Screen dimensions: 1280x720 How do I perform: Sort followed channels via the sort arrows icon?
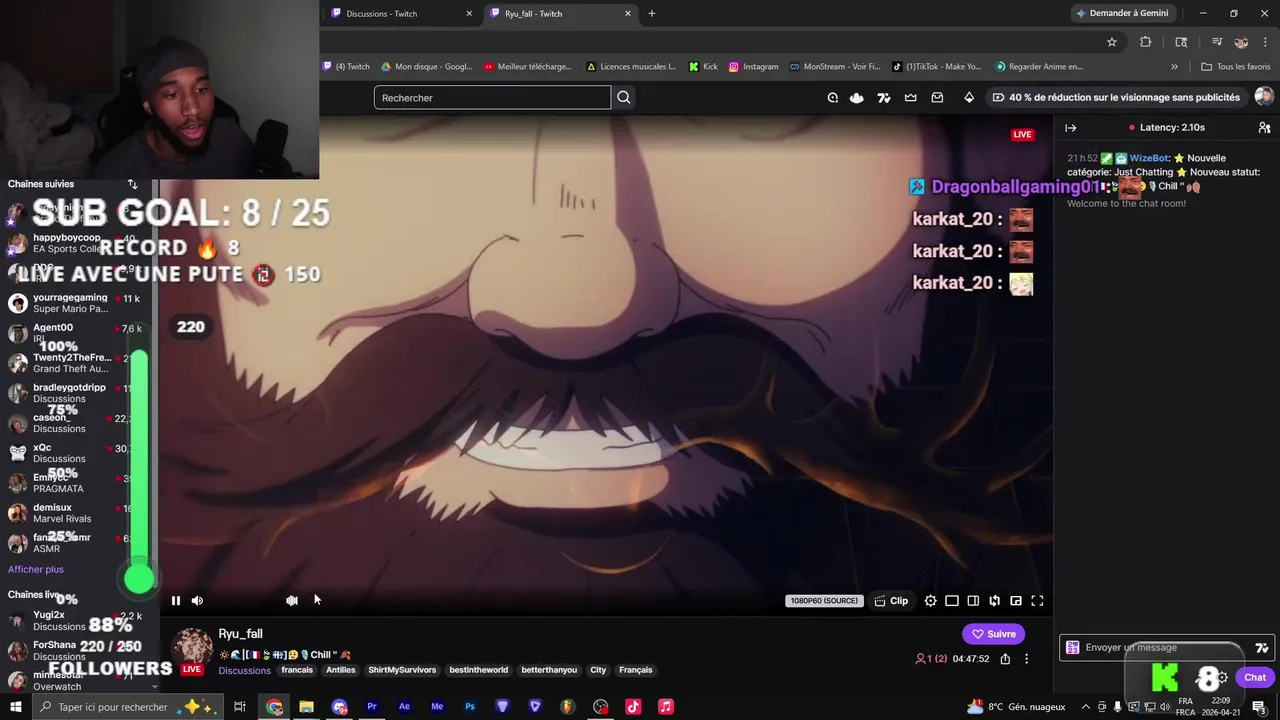(132, 184)
